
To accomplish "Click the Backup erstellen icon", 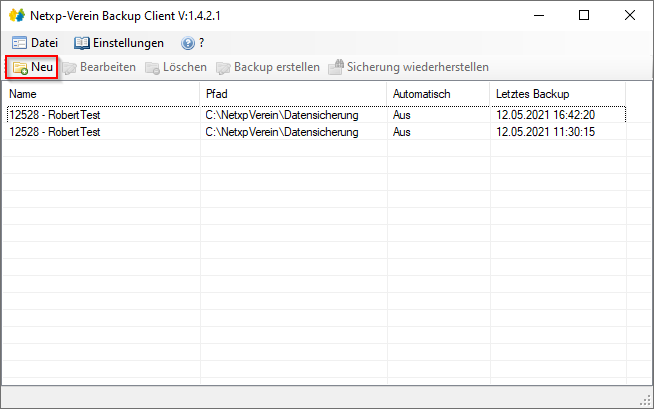I will [x=223, y=68].
